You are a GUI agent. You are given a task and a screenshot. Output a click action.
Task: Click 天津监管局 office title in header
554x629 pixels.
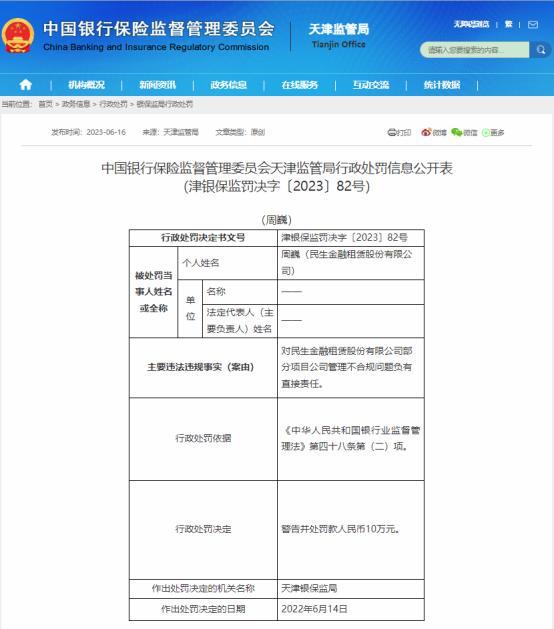(339, 29)
